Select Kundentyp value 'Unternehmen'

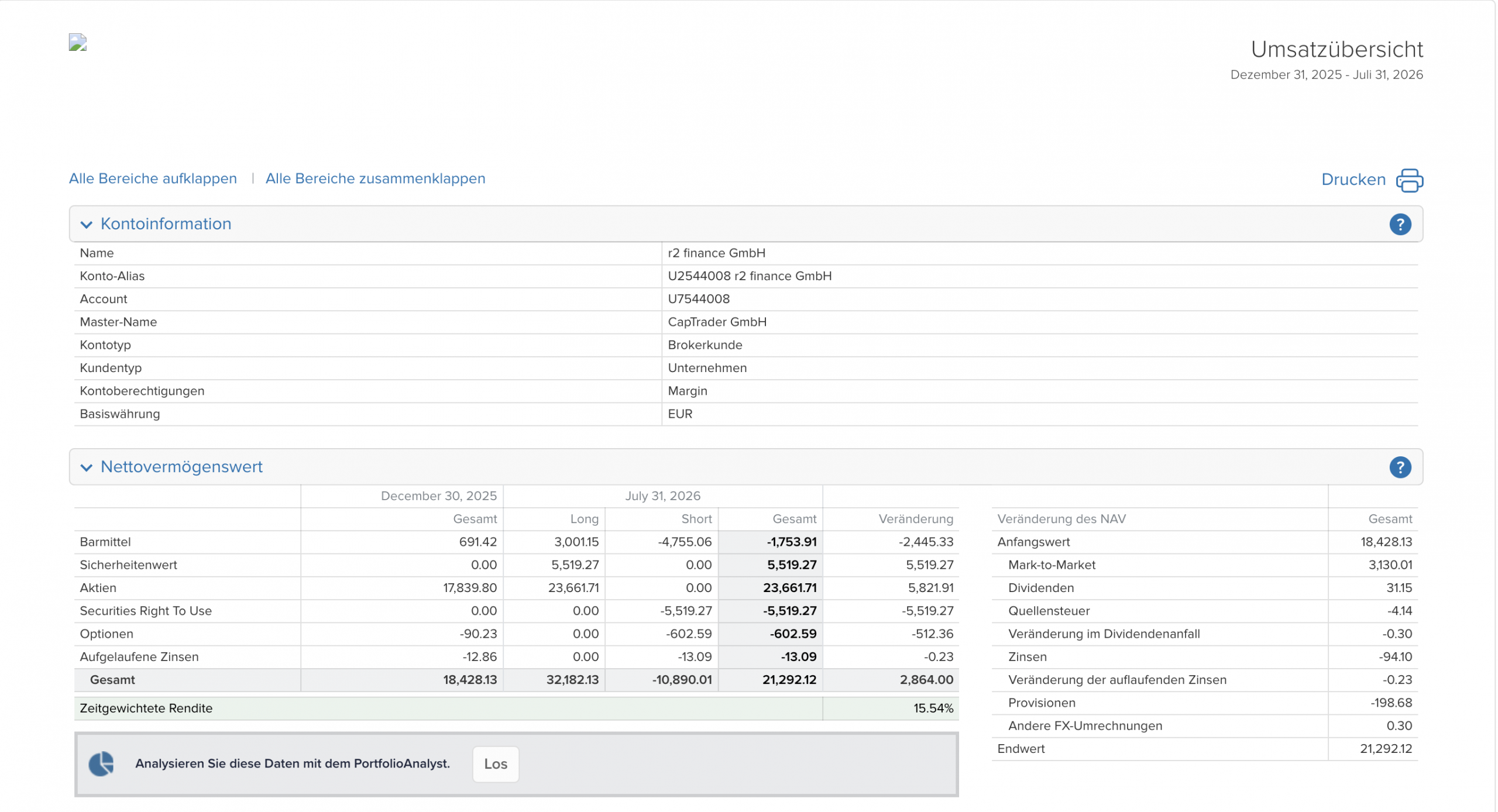click(707, 368)
